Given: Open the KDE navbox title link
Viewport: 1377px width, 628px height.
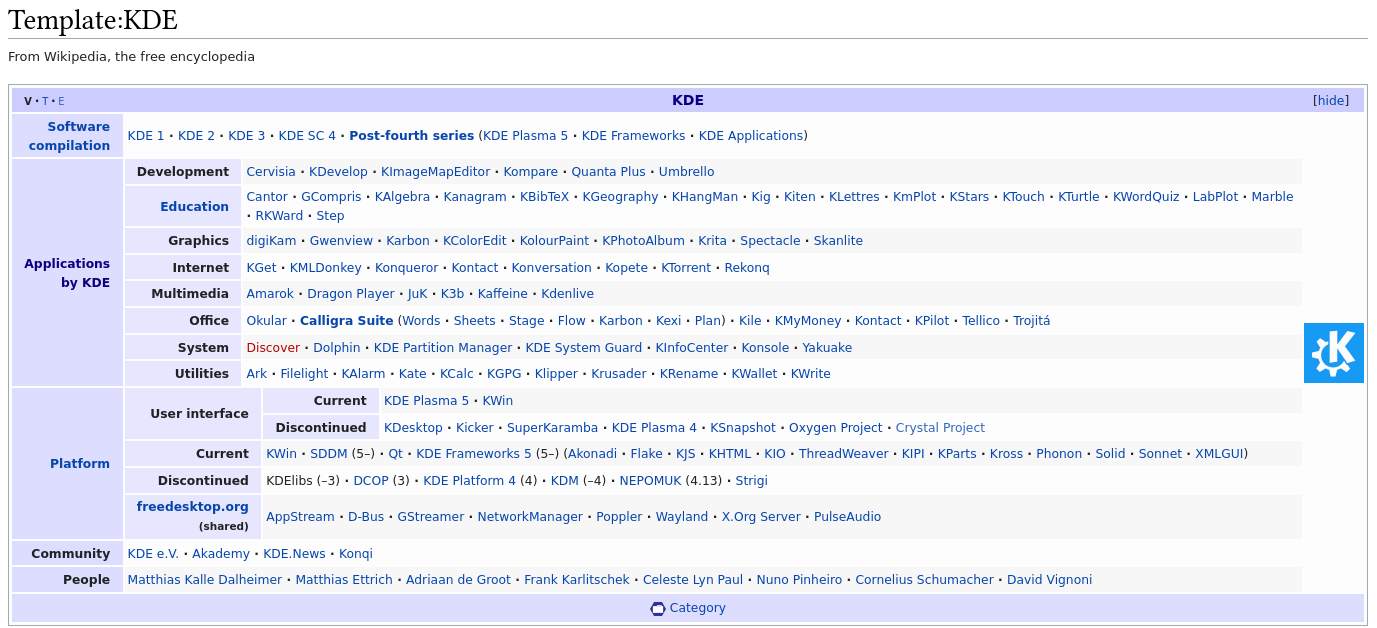Looking at the screenshot, I should click(687, 100).
